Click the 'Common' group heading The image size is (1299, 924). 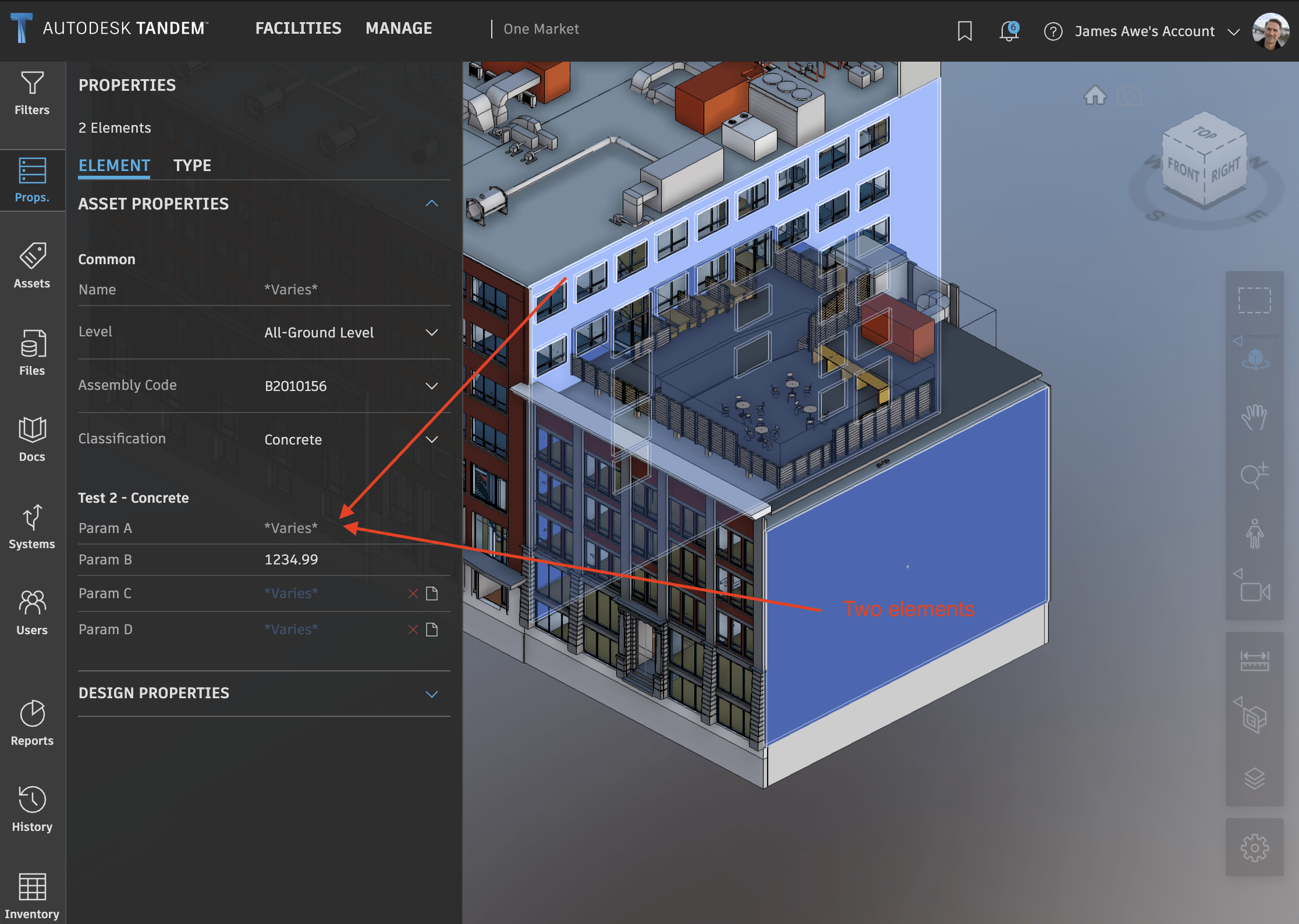pyautogui.click(x=107, y=260)
